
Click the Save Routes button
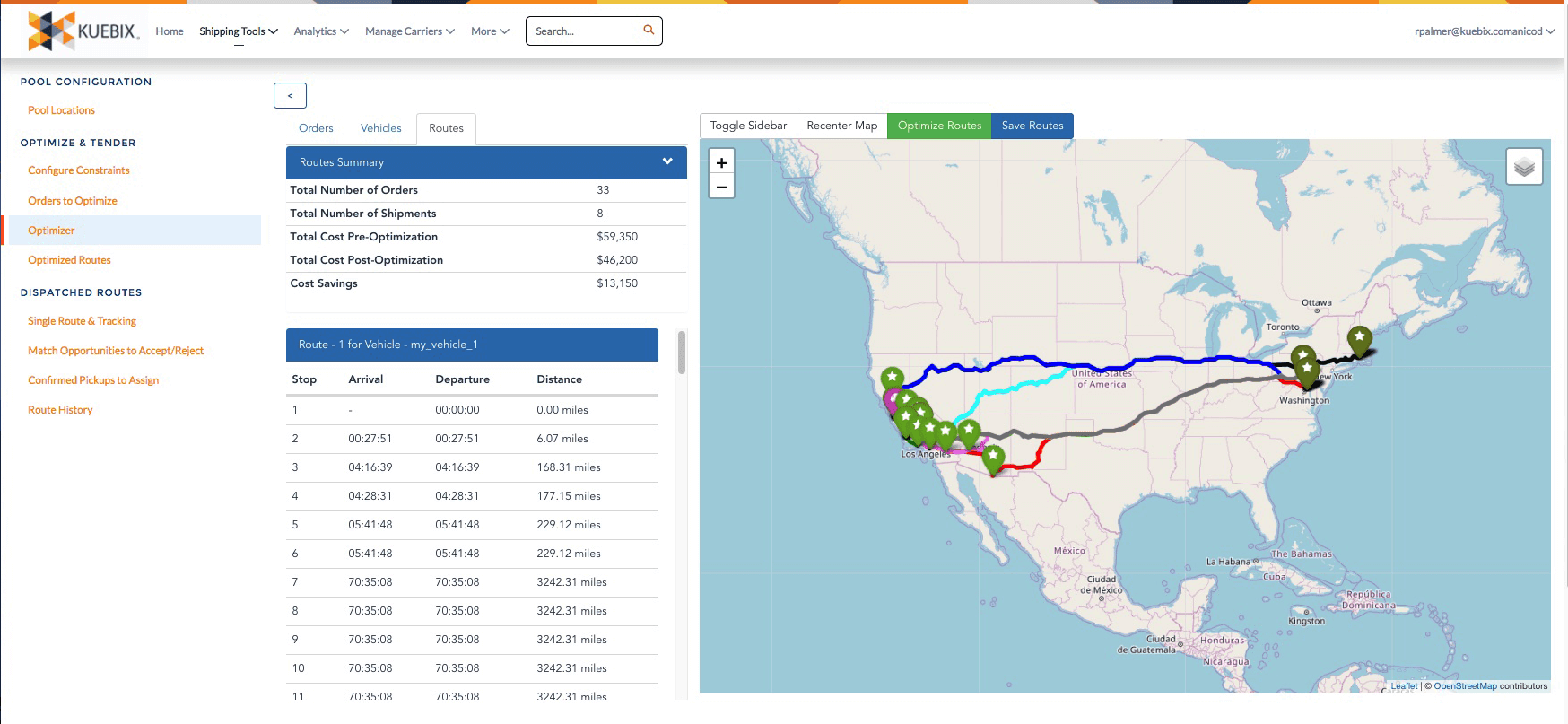pos(1032,126)
